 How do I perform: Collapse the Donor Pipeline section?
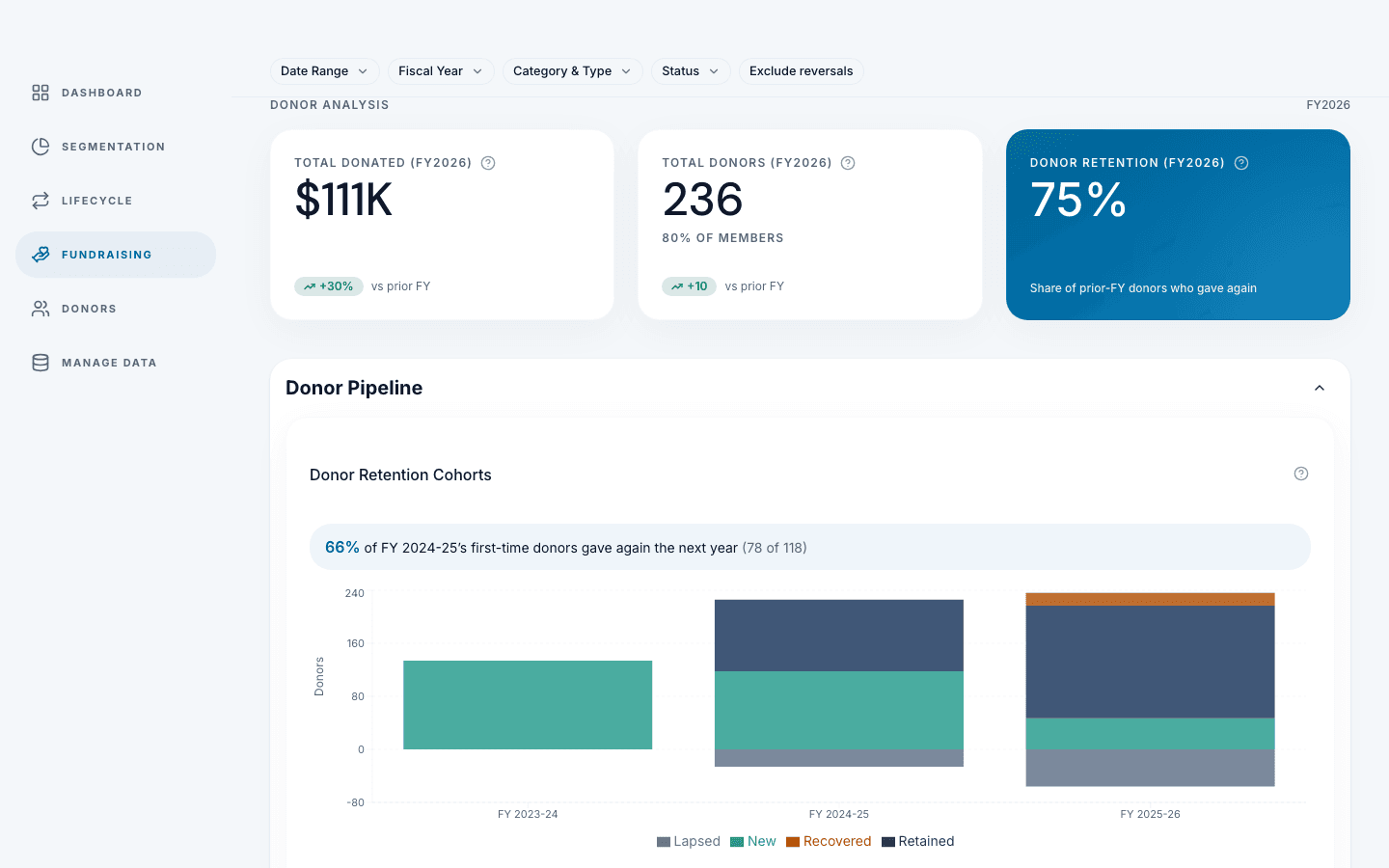1320,388
